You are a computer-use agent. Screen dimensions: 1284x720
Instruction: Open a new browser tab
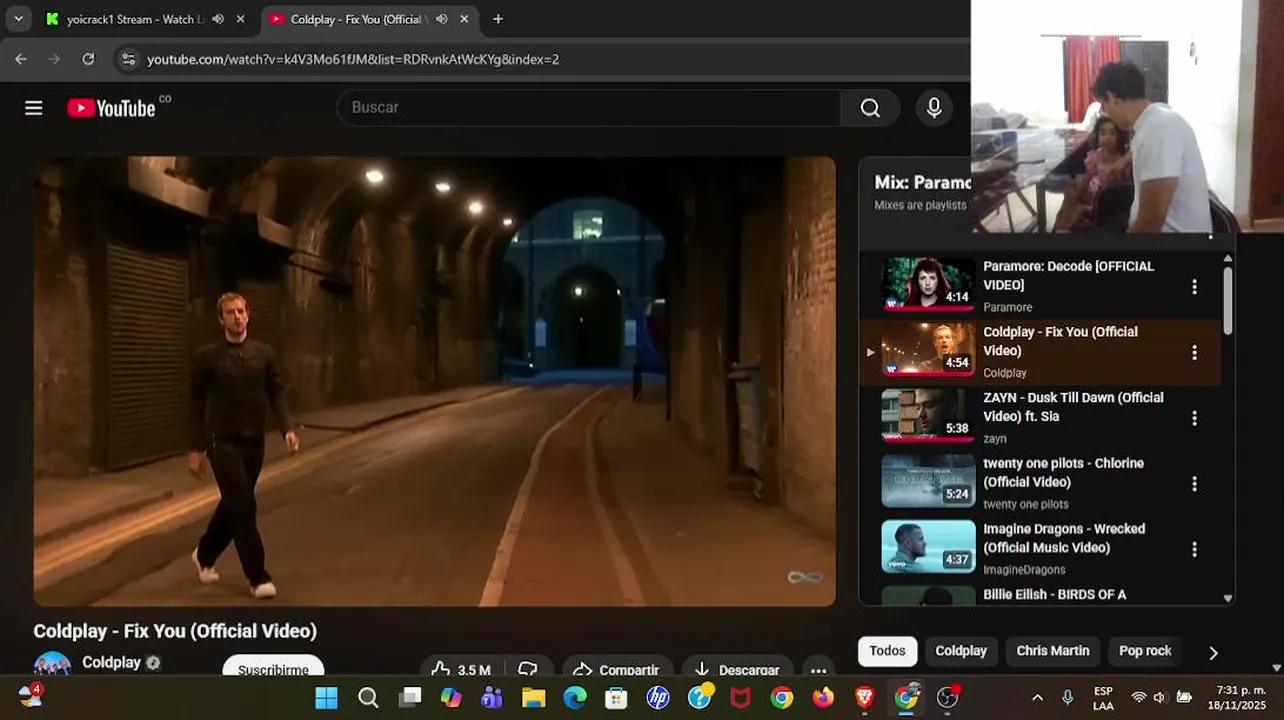click(x=498, y=19)
